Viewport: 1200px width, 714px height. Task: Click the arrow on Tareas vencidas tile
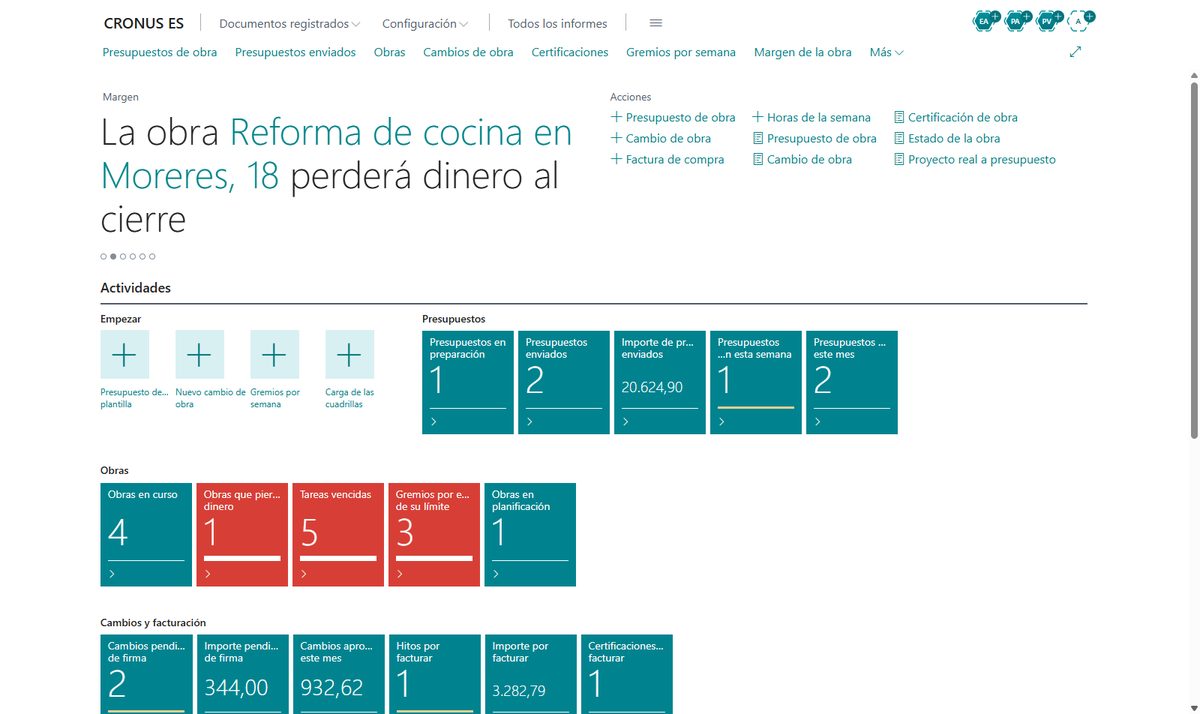pos(304,574)
